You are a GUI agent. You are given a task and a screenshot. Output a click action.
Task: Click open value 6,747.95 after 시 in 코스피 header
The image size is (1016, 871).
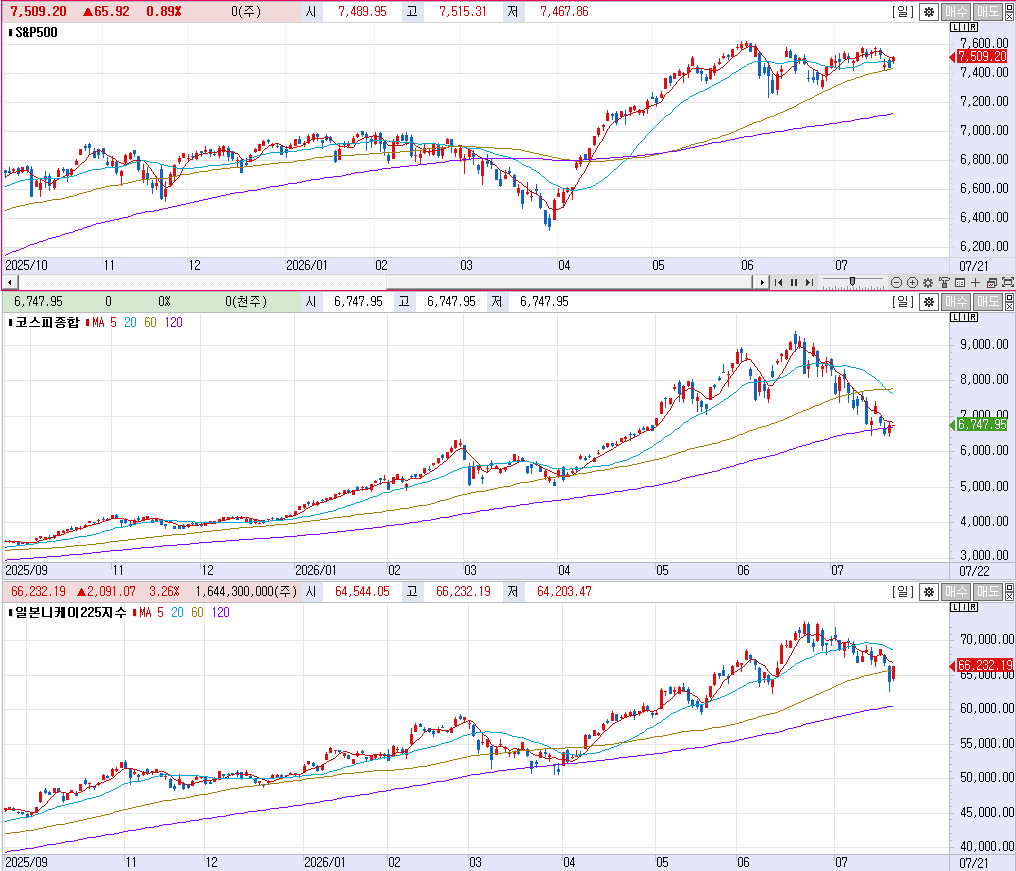[358, 301]
